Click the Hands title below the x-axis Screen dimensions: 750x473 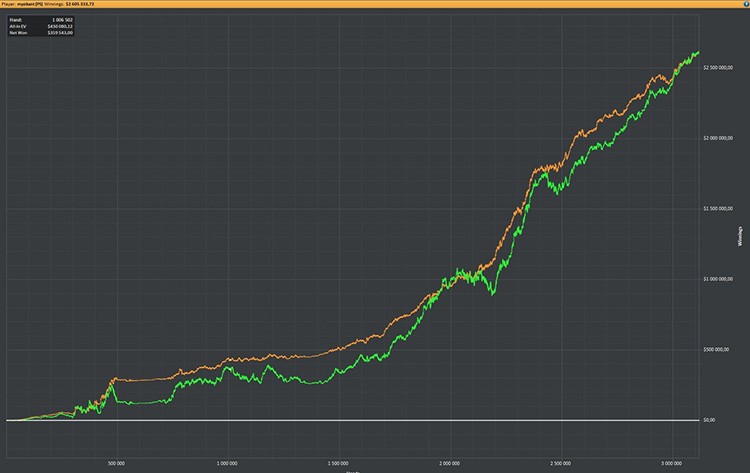coord(352,471)
